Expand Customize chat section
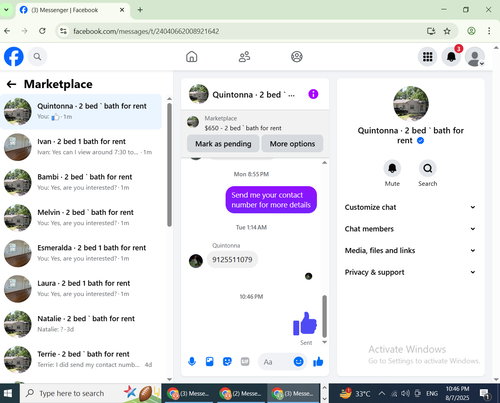 tap(411, 207)
